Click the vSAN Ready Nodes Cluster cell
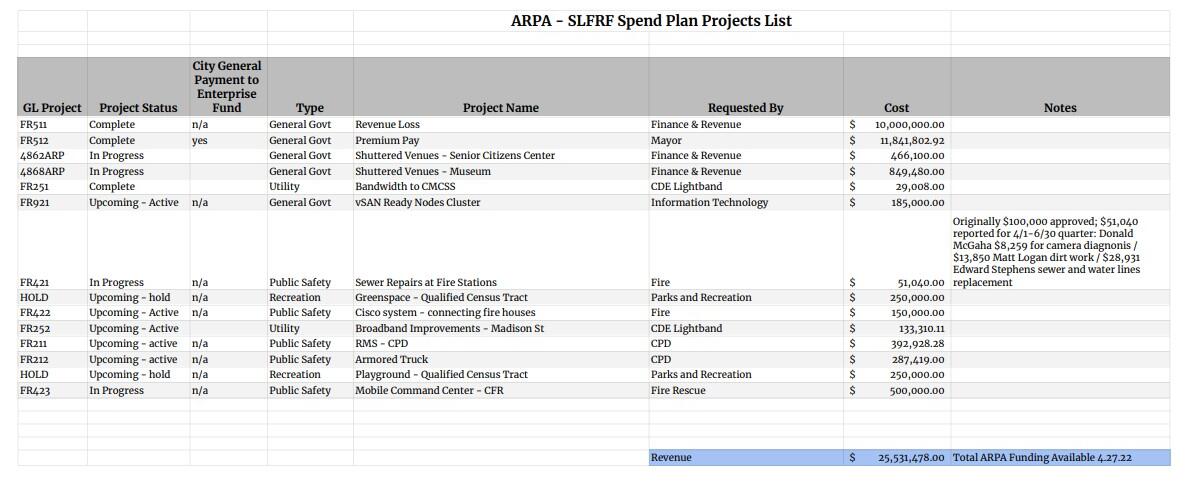The width and height of the screenshot is (1200, 483). click(417, 203)
